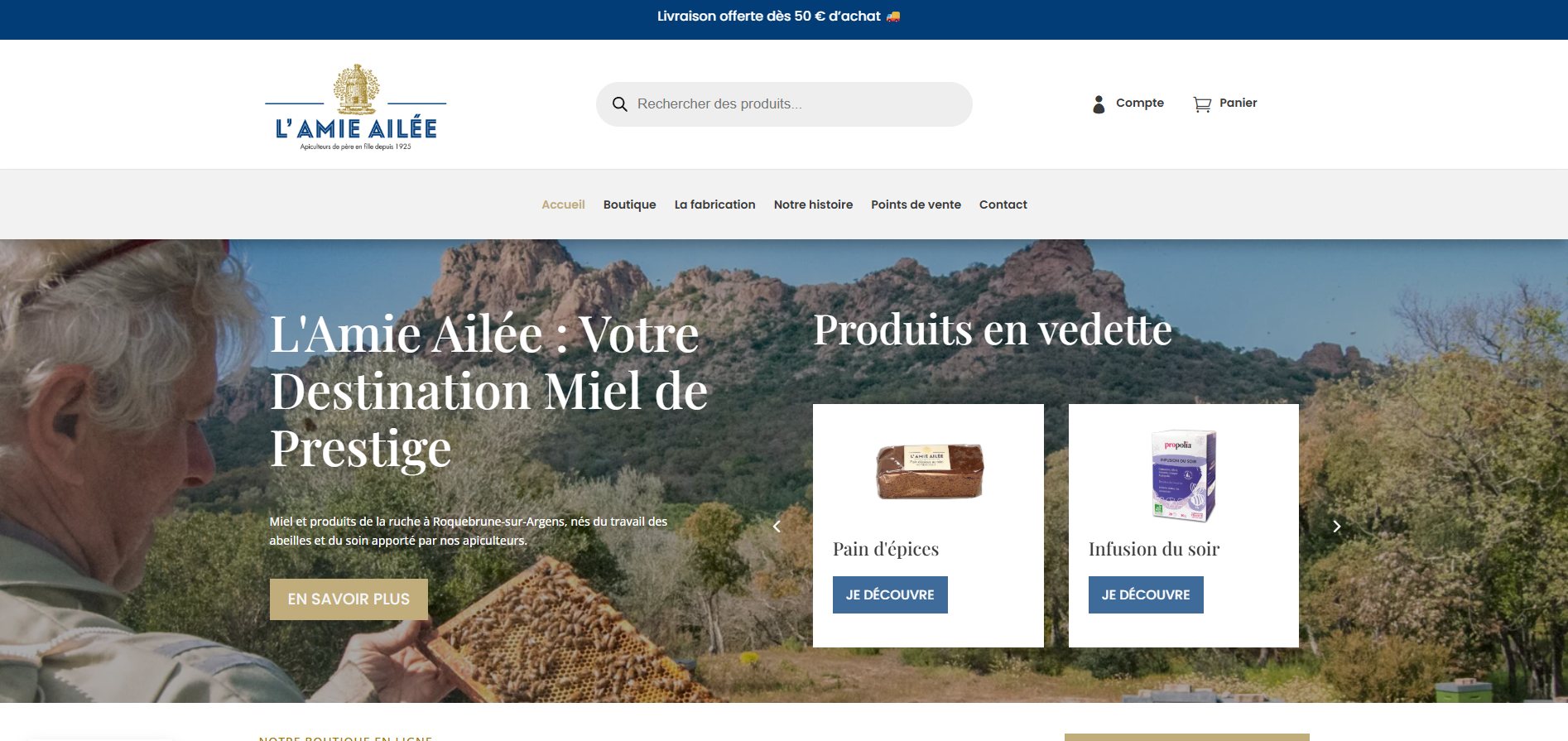Click the Livraison offerte dès 50 € banner text
The width and height of the screenshot is (1568, 741).
[x=769, y=17]
